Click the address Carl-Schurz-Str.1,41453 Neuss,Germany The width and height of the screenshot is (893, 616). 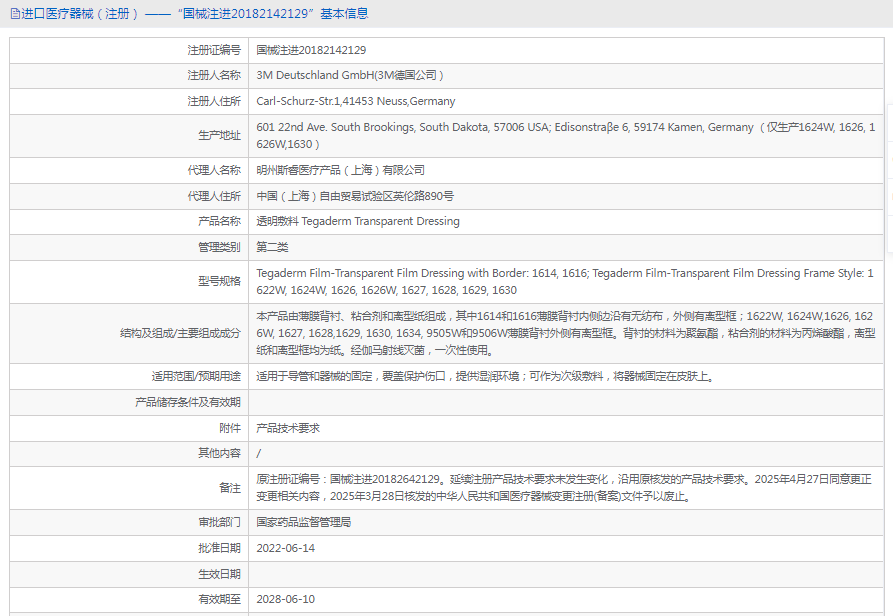[355, 101]
